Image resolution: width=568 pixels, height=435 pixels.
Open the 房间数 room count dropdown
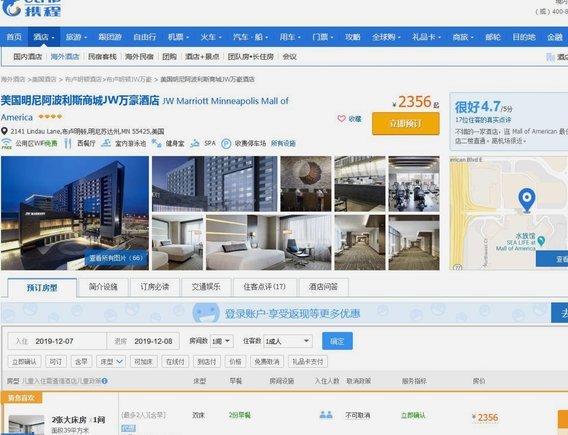click(221, 341)
